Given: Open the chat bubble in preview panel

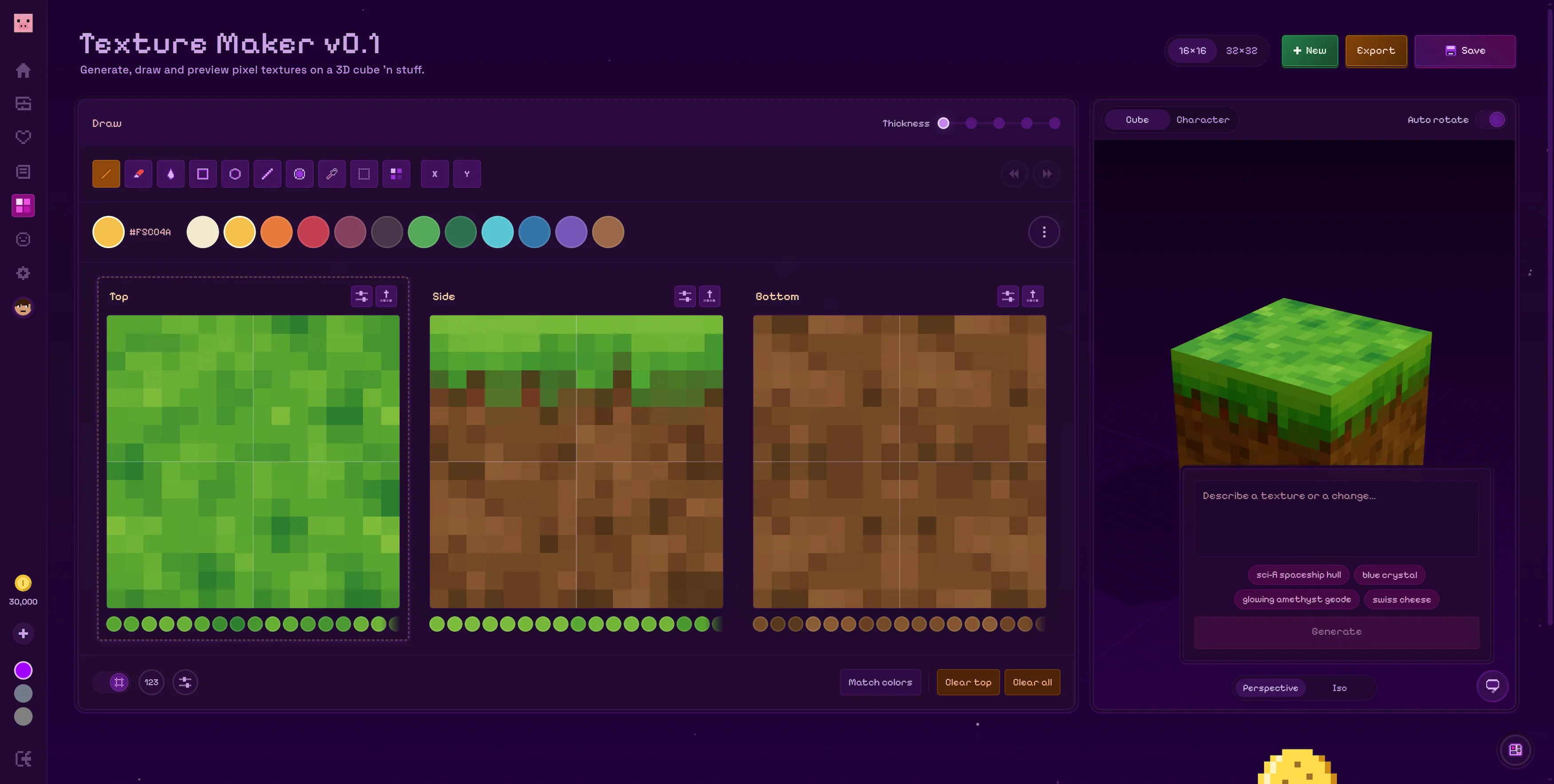Looking at the screenshot, I should pyautogui.click(x=1492, y=686).
